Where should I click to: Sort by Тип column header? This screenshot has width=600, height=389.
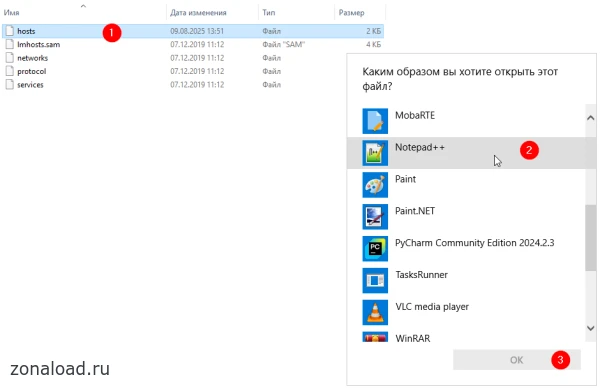pyautogui.click(x=269, y=13)
